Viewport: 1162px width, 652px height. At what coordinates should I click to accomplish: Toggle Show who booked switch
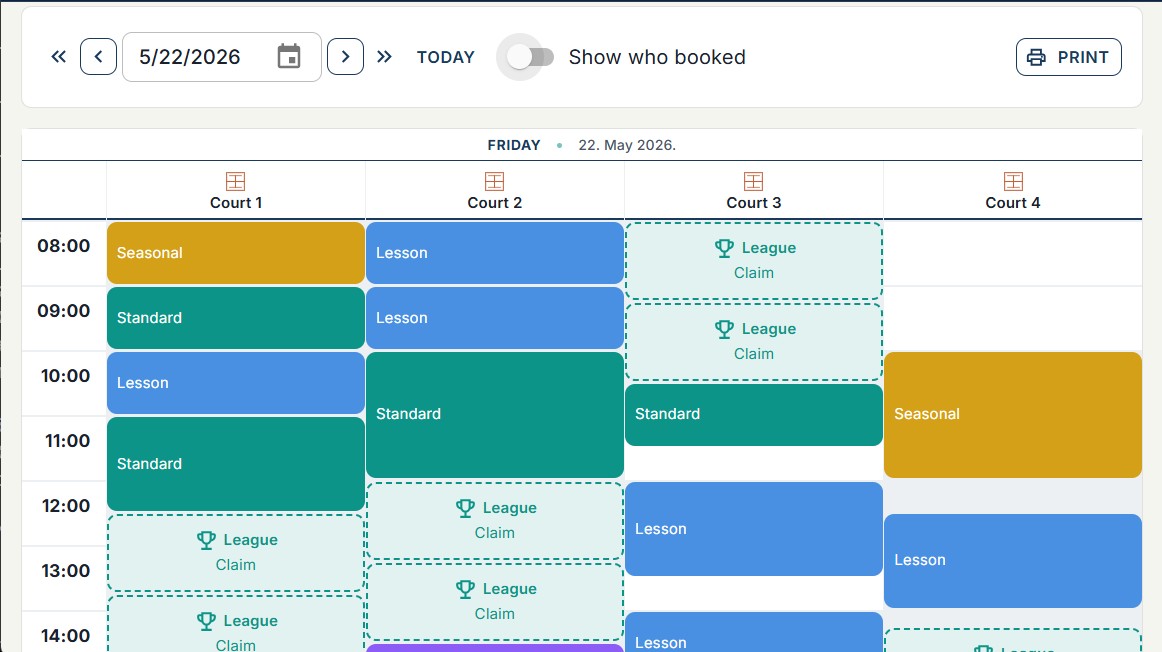531,57
